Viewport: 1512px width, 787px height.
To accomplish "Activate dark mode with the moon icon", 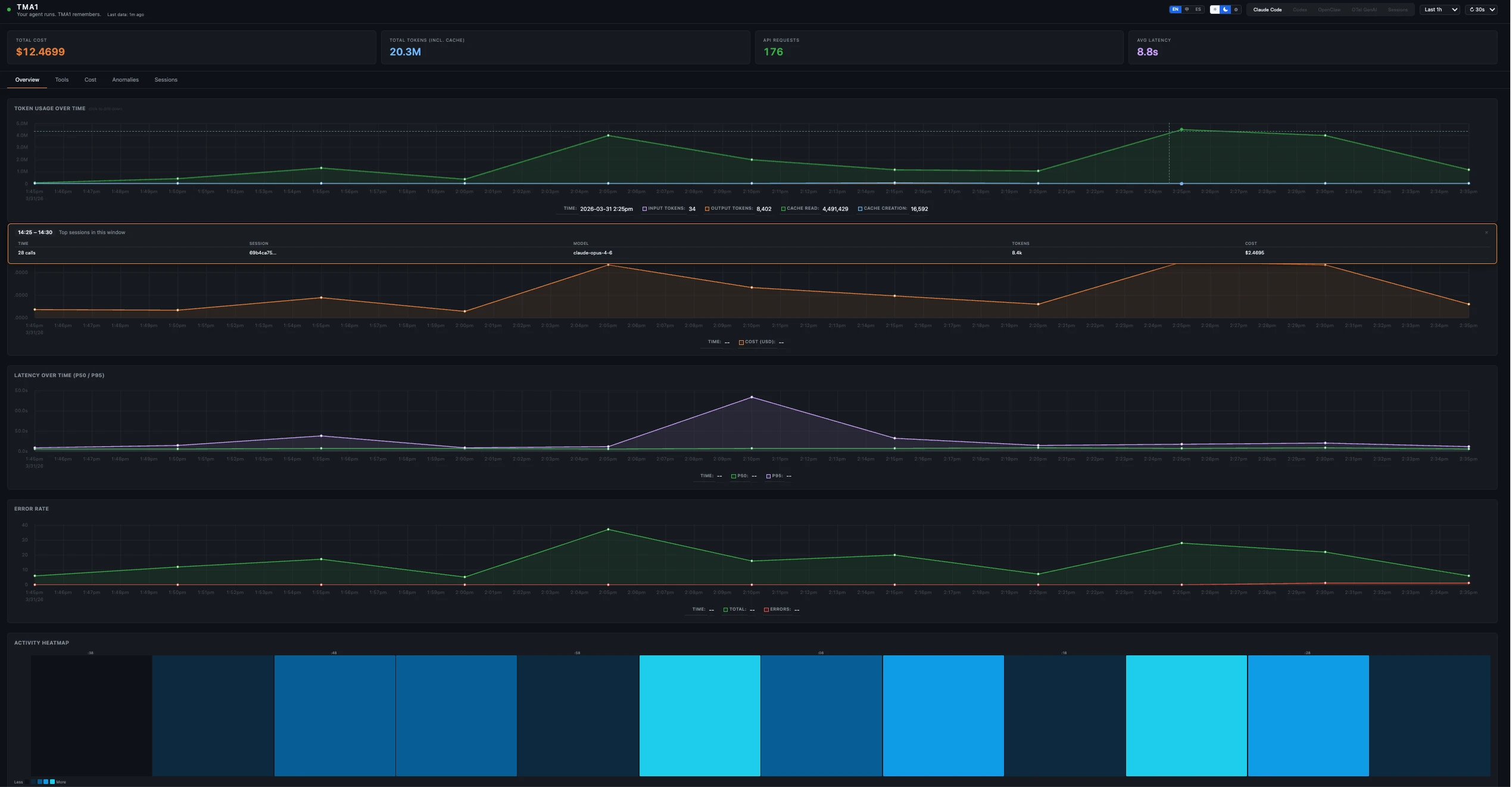I will coord(1225,10).
